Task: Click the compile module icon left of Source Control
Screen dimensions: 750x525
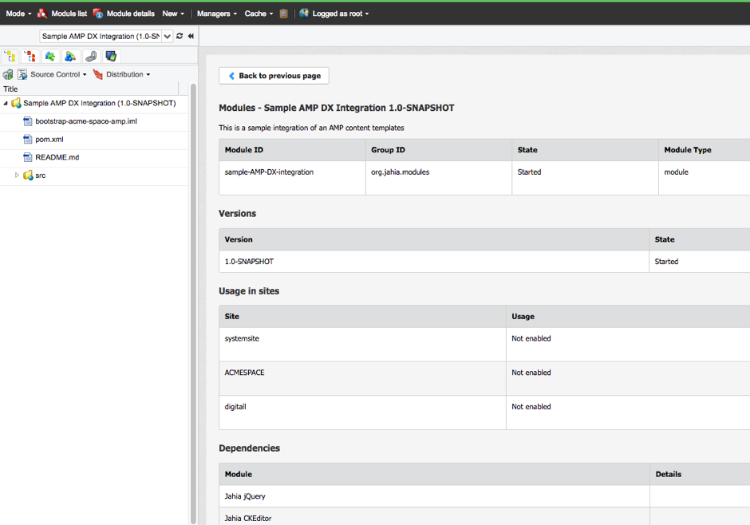Action: pyautogui.click(x=8, y=75)
